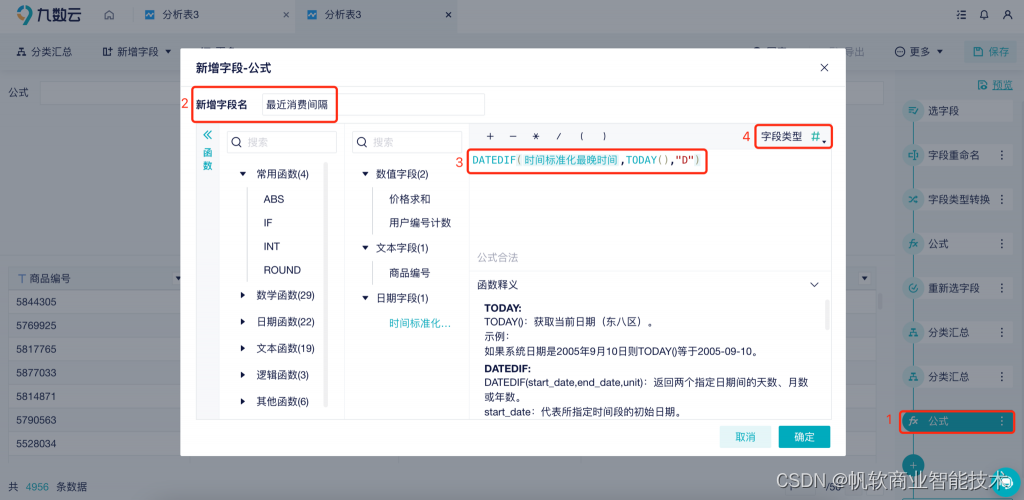1024x500 pixels.
Task: Collapse the 日期字段(1) group
Action: [x=364, y=298]
